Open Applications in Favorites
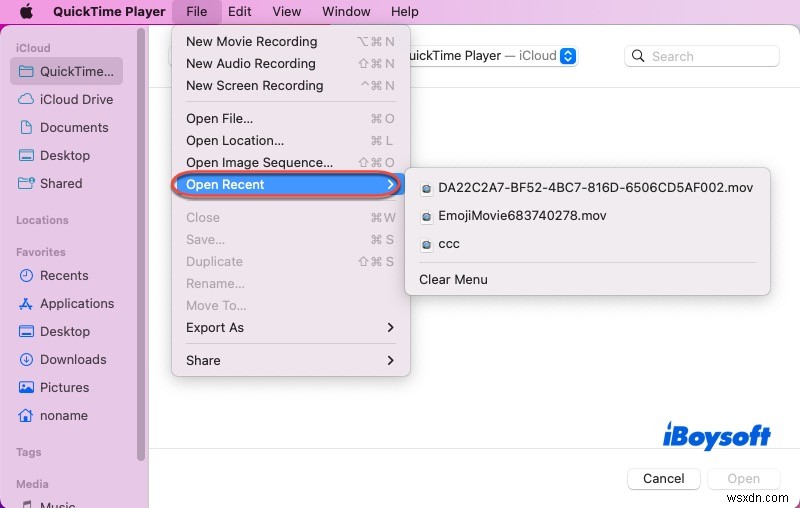Screen dimensions: 800x508 pyautogui.click(x=66, y=303)
